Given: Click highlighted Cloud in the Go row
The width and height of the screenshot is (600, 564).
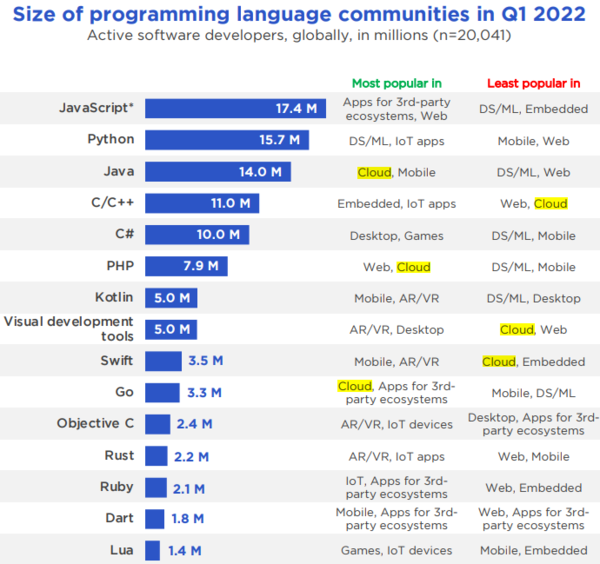Looking at the screenshot, I should coord(354,386).
